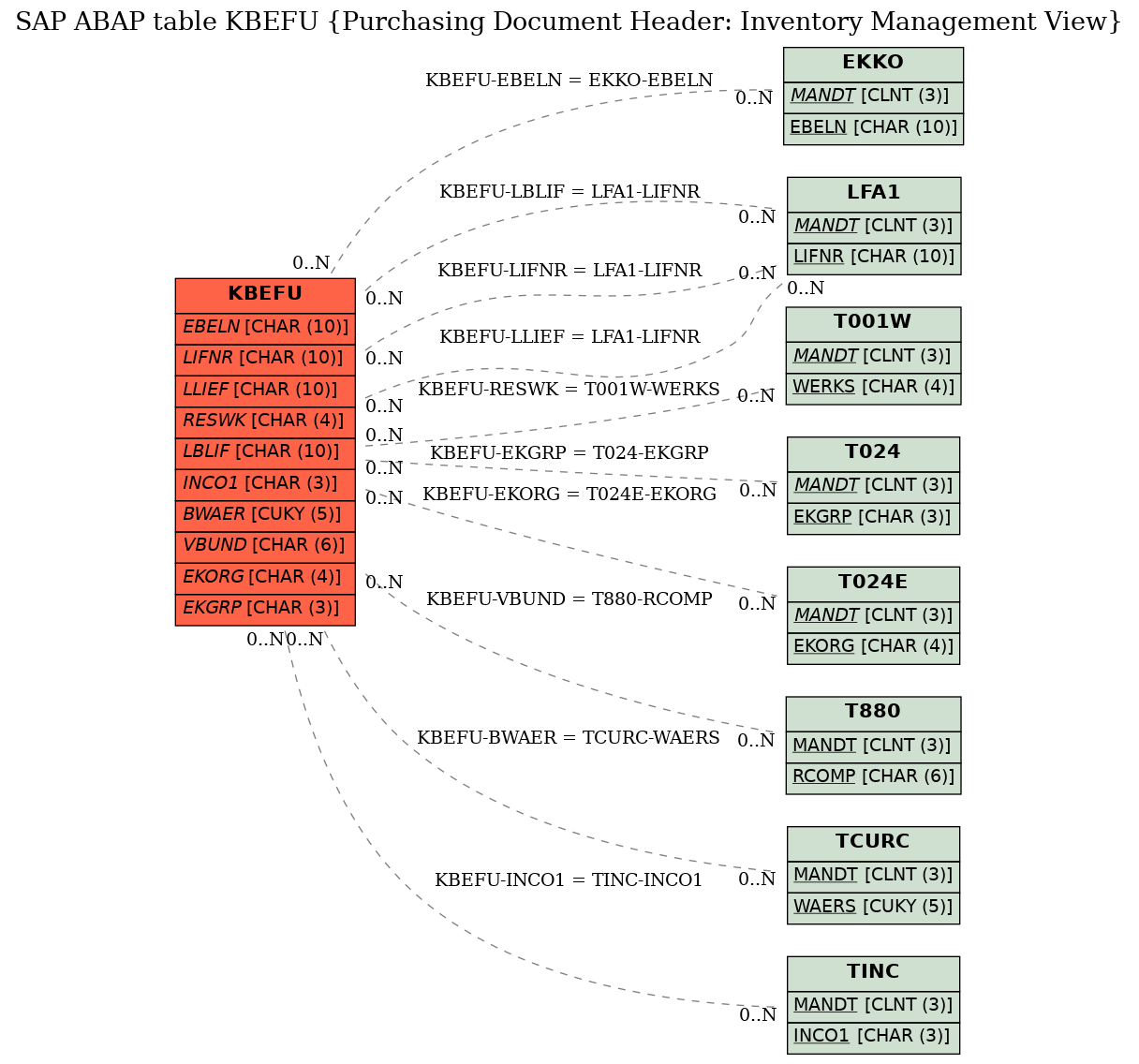Click the KBEFU-RESWK = T001W-WERKS relation label
The image size is (1139, 1064).
(x=569, y=390)
